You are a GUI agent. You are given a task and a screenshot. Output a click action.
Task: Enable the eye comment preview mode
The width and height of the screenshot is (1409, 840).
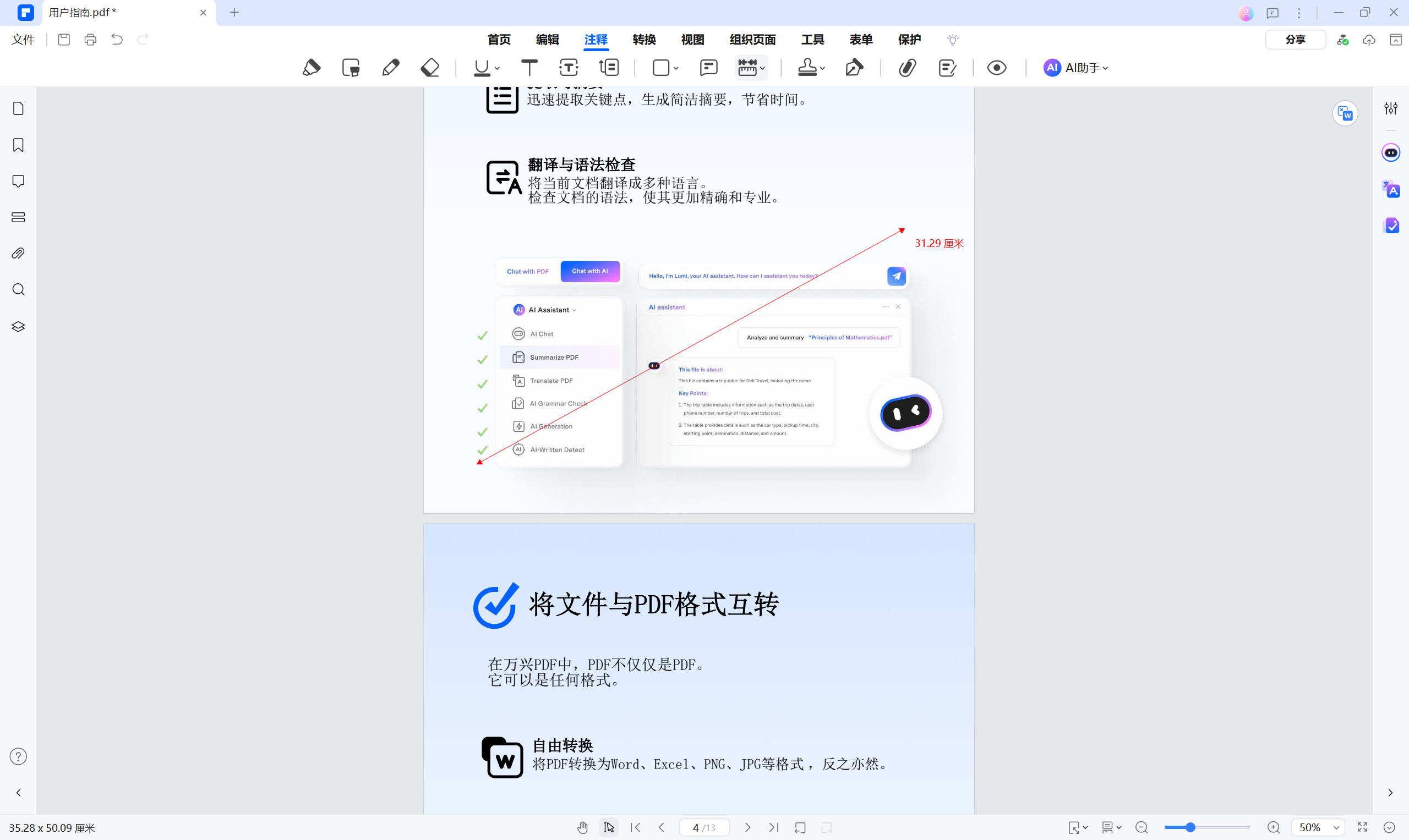point(997,67)
